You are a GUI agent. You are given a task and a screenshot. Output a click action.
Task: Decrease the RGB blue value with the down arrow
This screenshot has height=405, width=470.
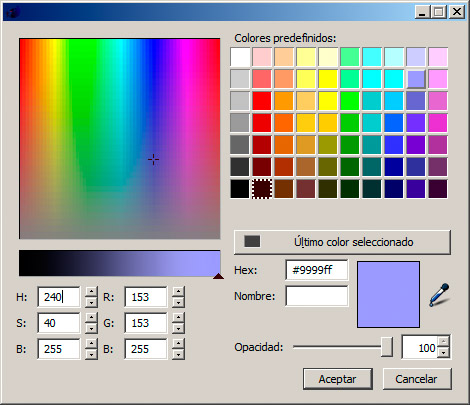[178, 354]
